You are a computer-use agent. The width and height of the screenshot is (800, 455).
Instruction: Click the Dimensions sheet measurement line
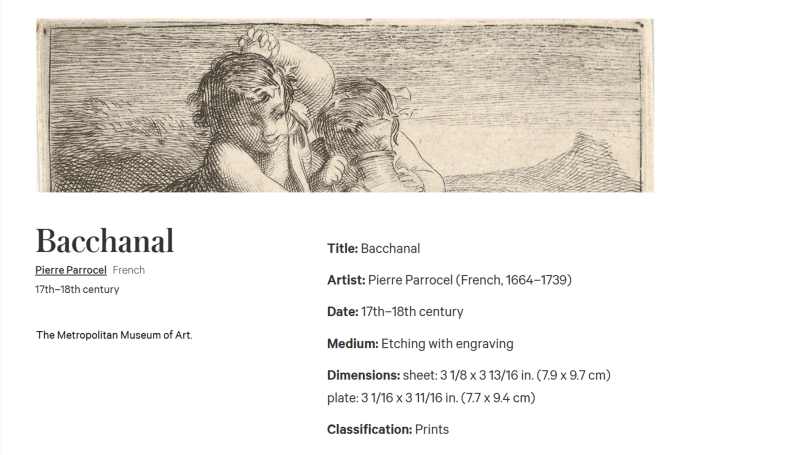click(x=468, y=375)
